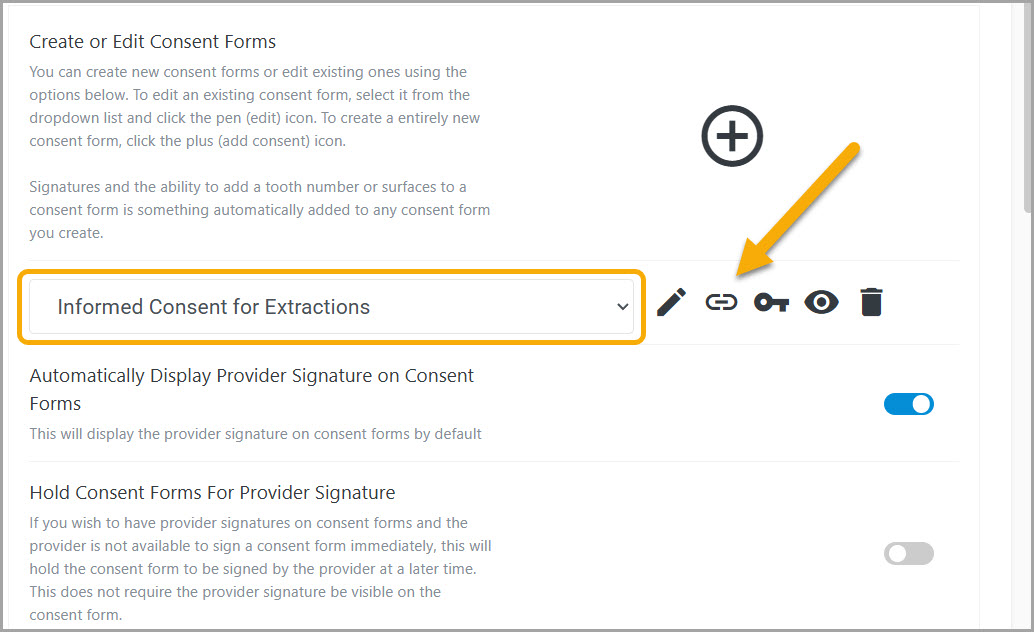This screenshot has height=632, width=1034.
Task: Select the Informed Consent for Extractions text
Action: [214, 307]
